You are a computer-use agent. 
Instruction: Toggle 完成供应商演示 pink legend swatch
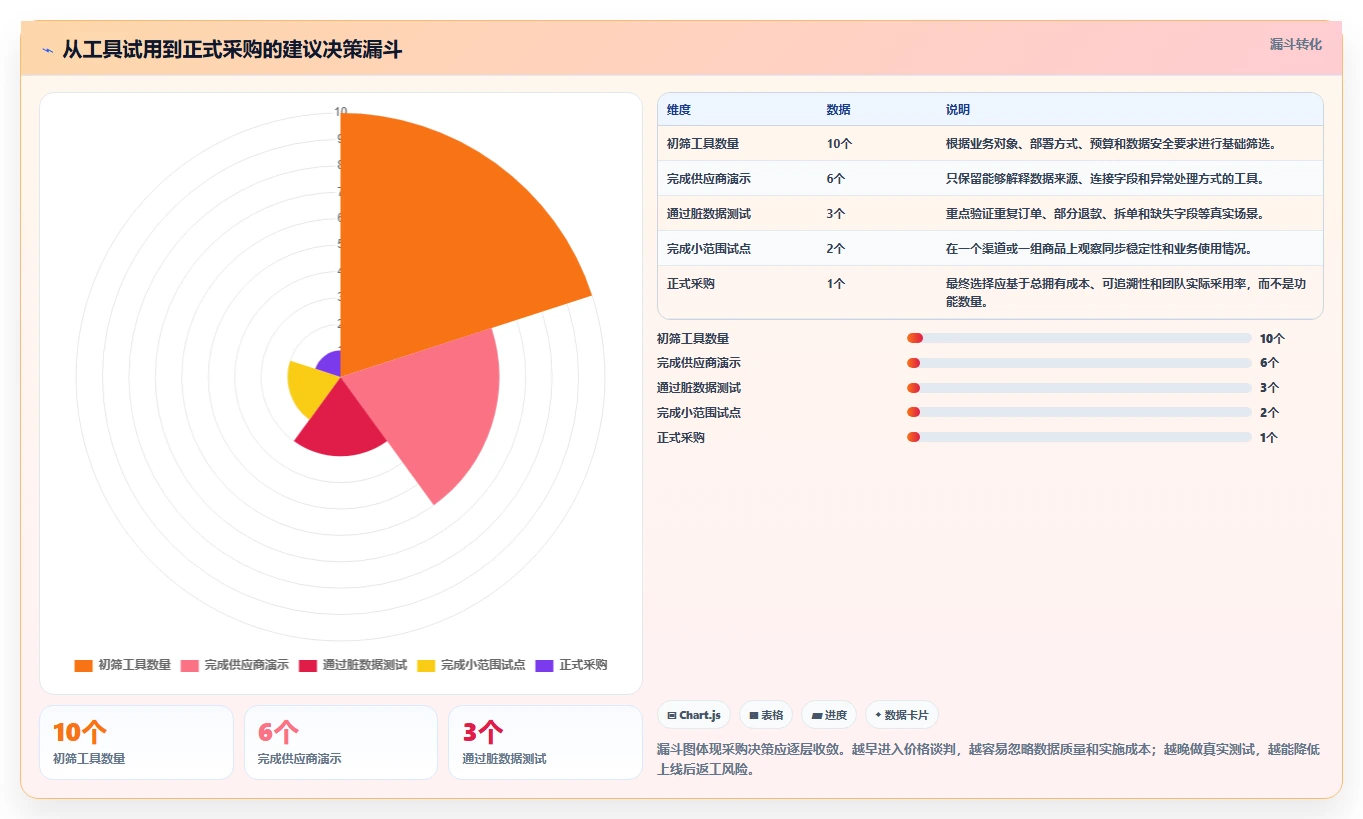(x=190, y=665)
